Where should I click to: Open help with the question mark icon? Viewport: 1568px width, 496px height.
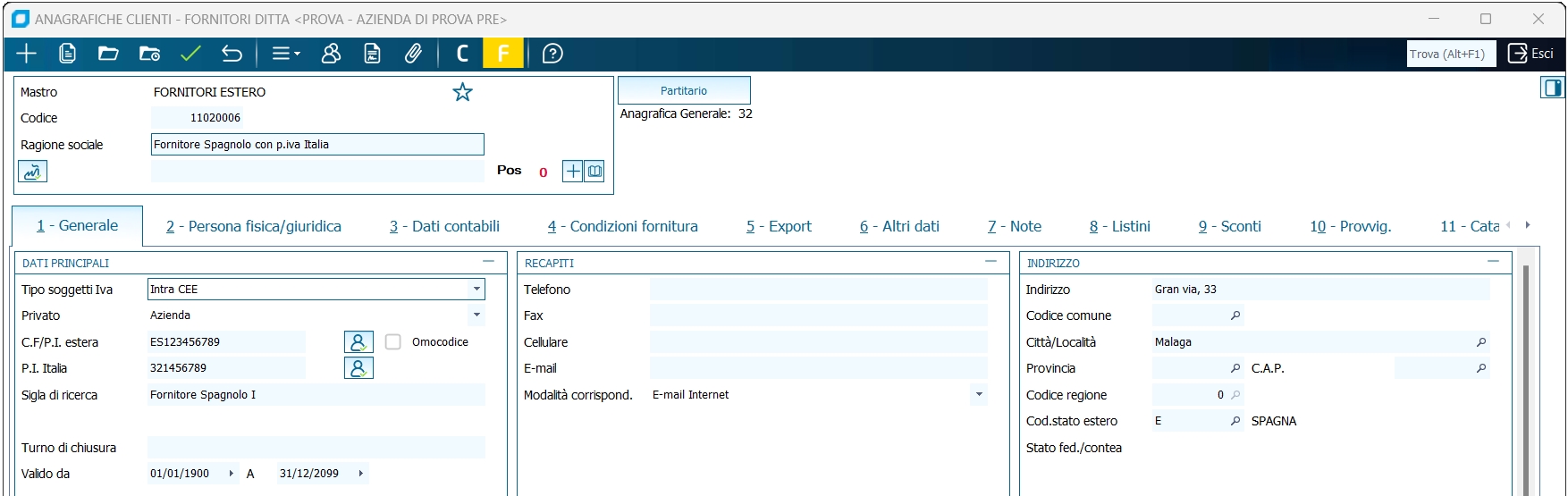click(x=552, y=54)
